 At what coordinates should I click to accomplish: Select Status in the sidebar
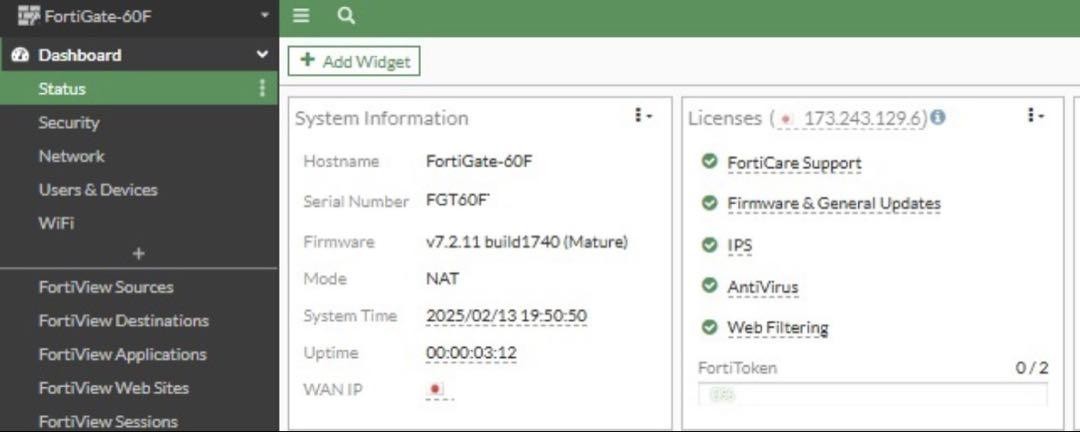(x=138, y=88)
